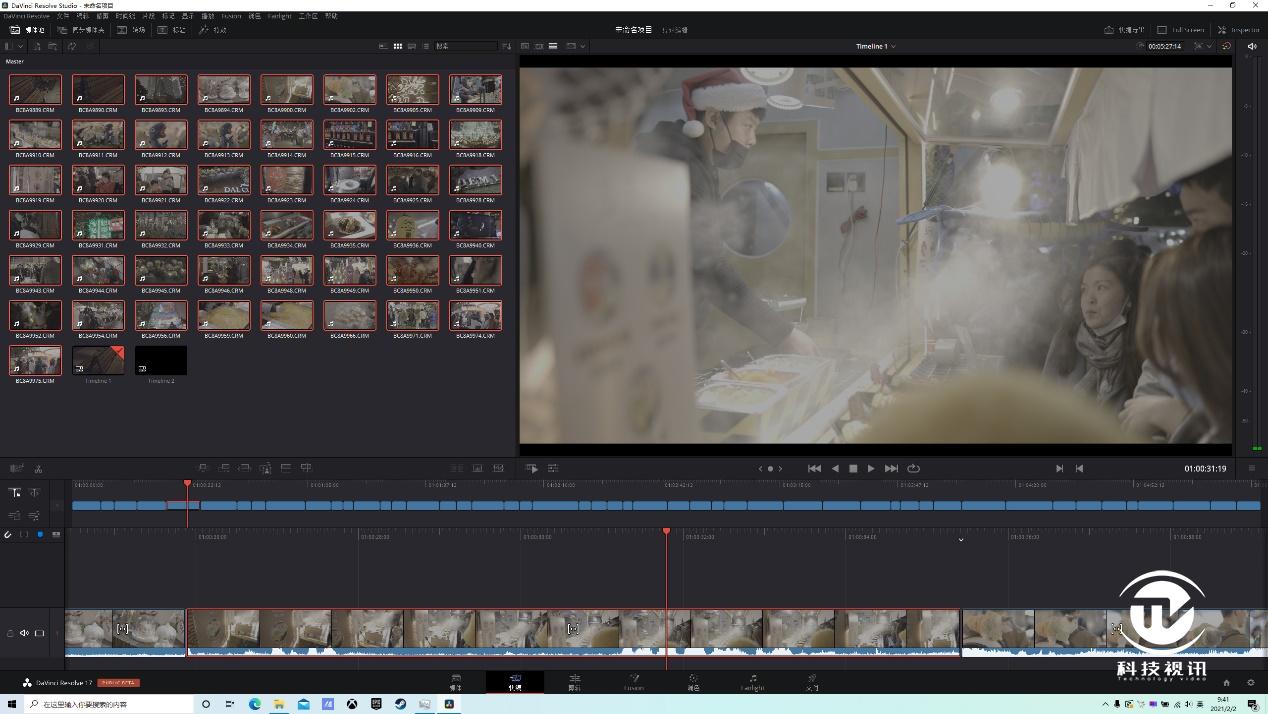Switch media pool to thumbnail view
The image size is (1268, 714).
[397, 46]
